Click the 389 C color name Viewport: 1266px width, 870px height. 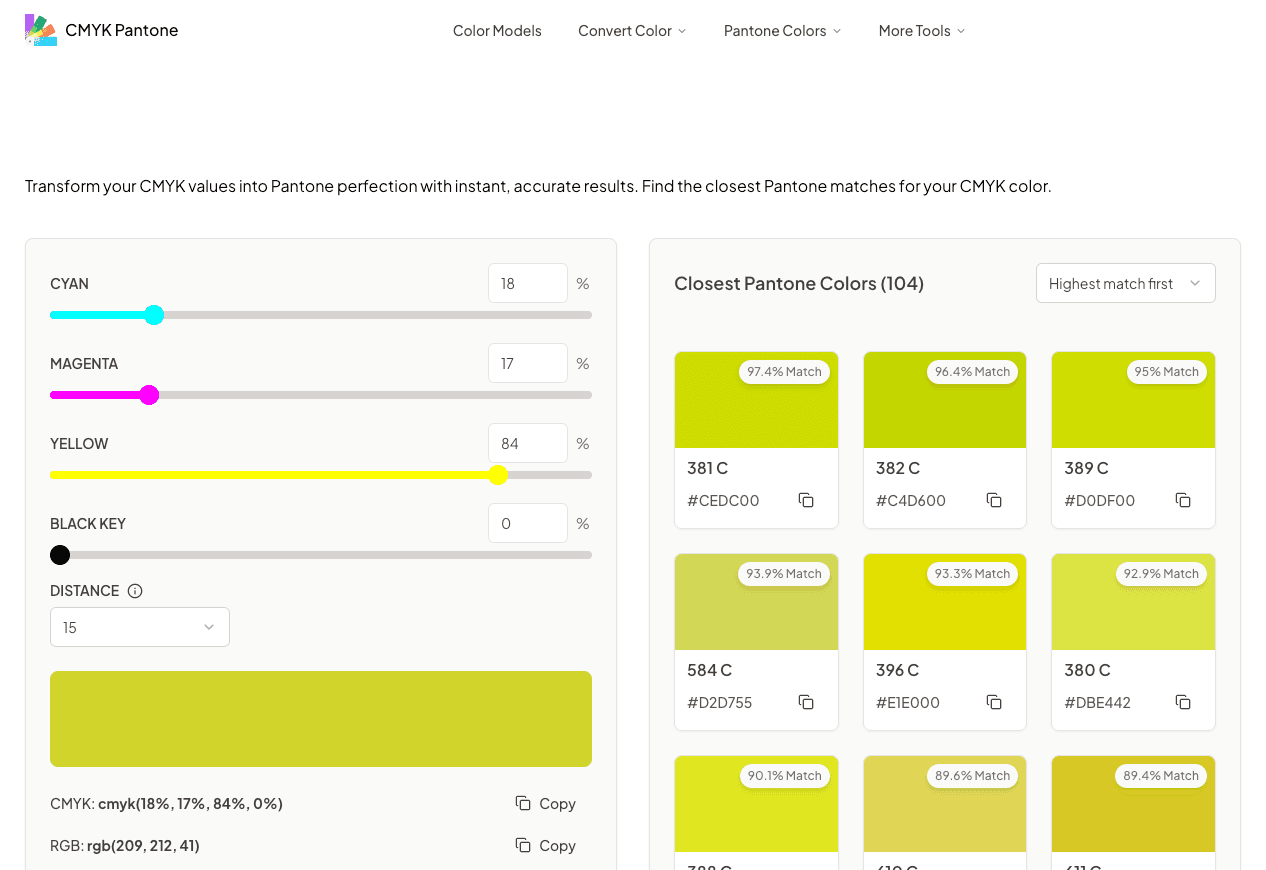[x=1086, y=468]
